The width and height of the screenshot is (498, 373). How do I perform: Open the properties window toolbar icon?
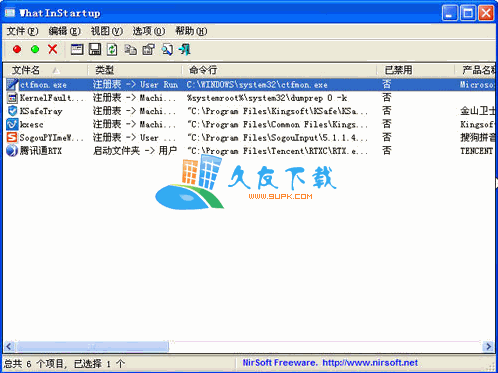click(x=77, y=49)
